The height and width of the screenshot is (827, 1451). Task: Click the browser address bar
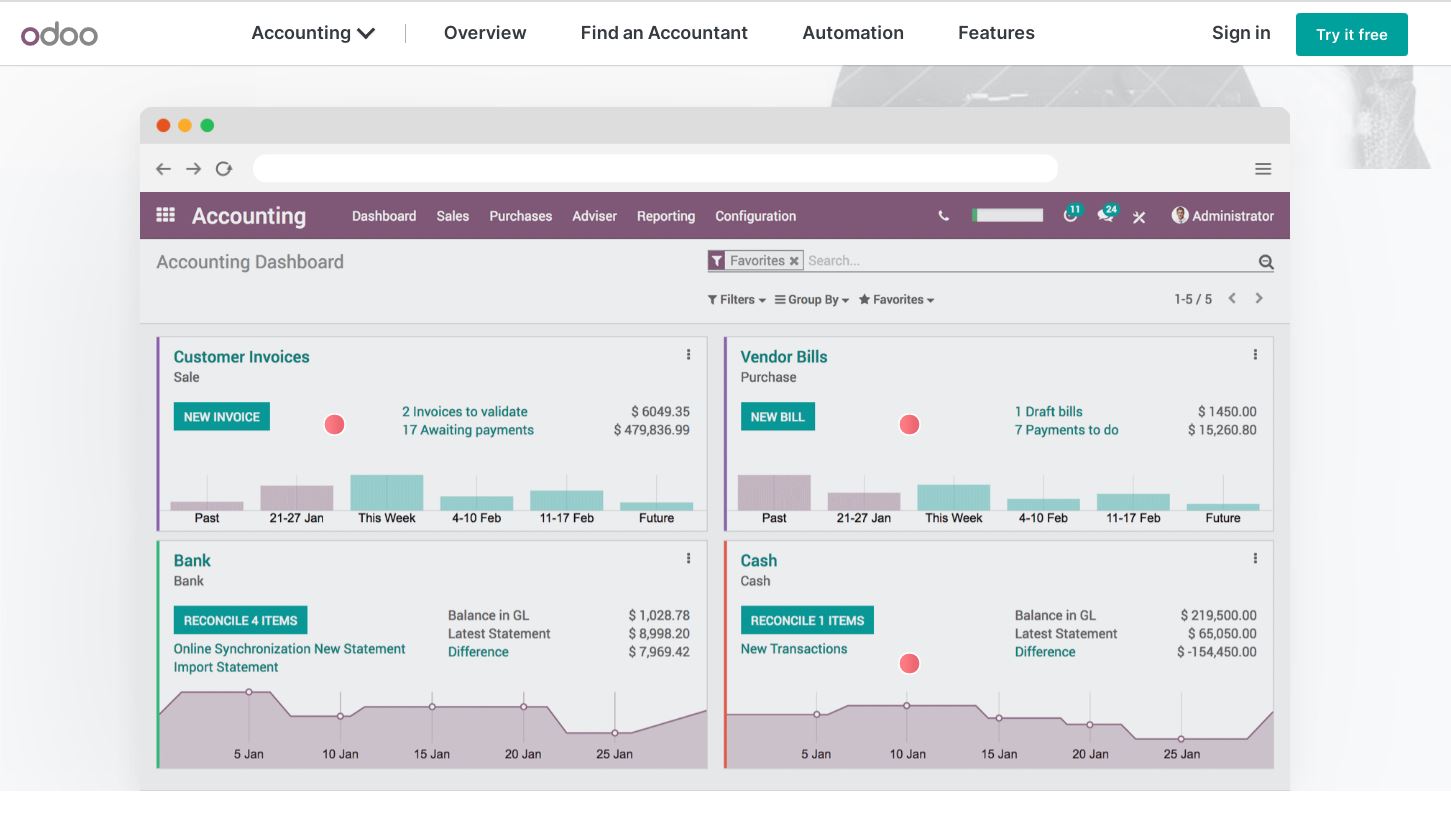655,168
